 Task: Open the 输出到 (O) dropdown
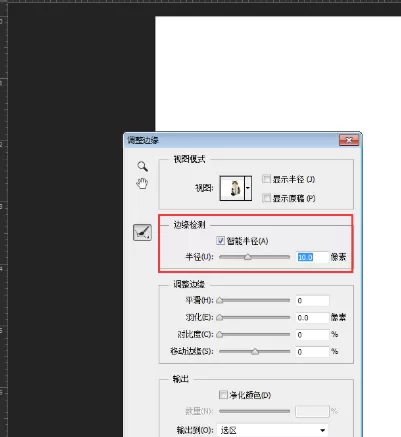coord(272,430)
